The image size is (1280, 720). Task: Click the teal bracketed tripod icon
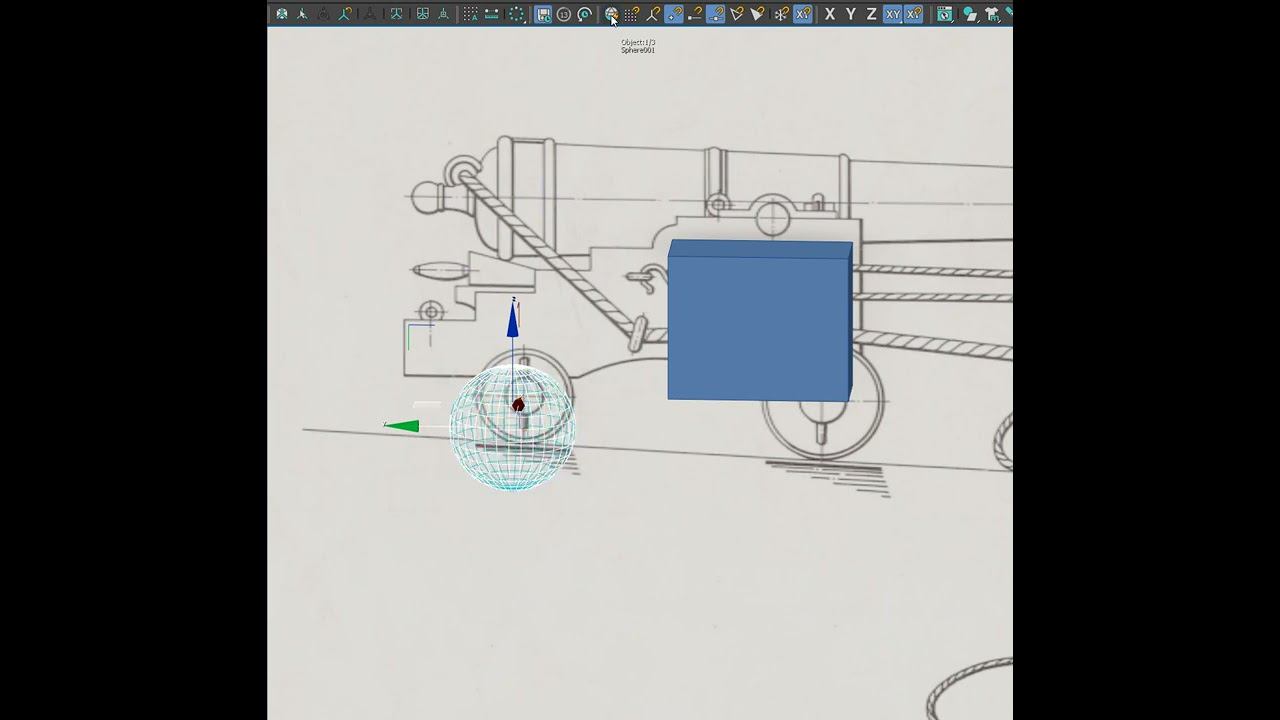tap(397, 14)
